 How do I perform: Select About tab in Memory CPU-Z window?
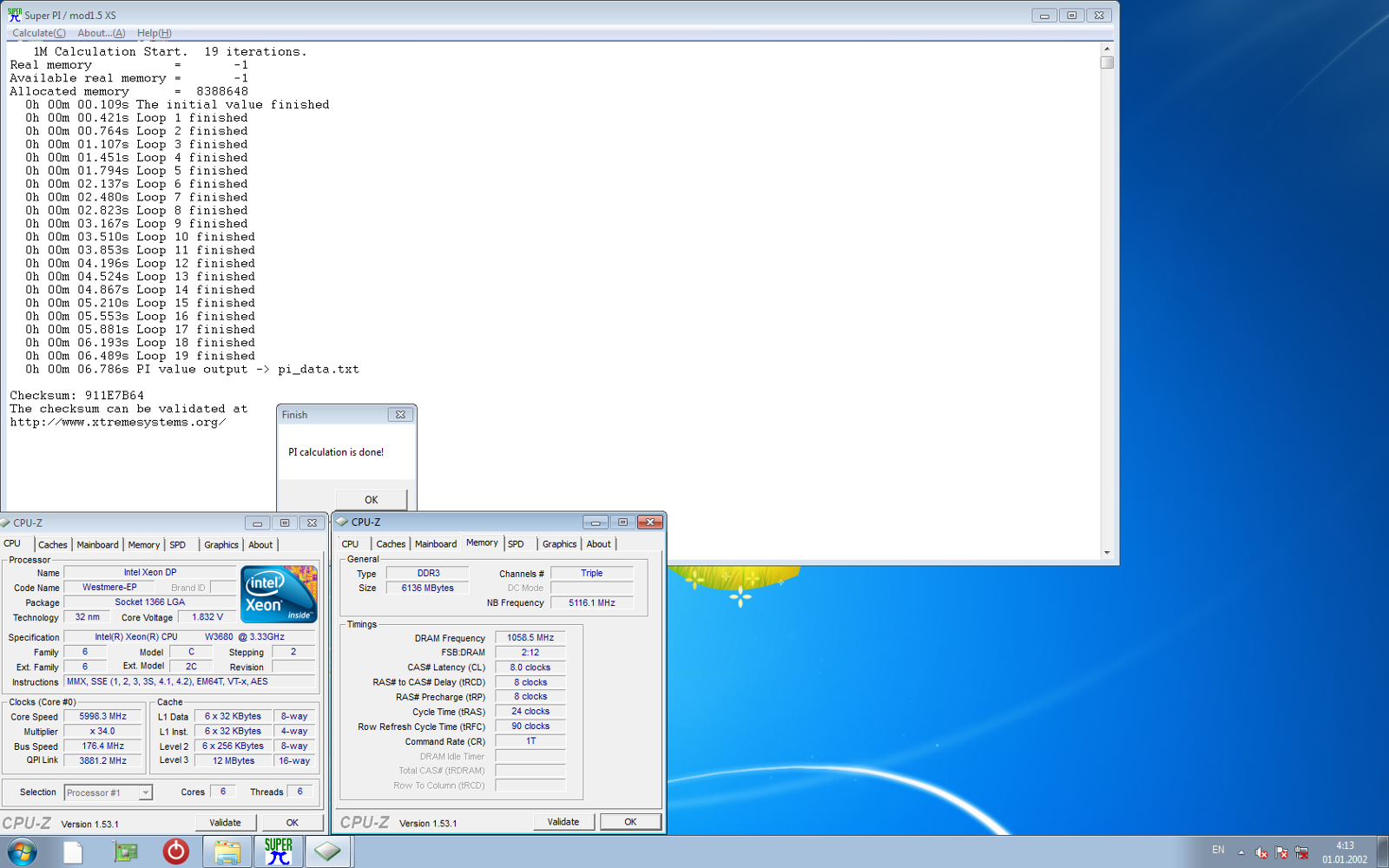pyautogui.click(x=599, y=543)
